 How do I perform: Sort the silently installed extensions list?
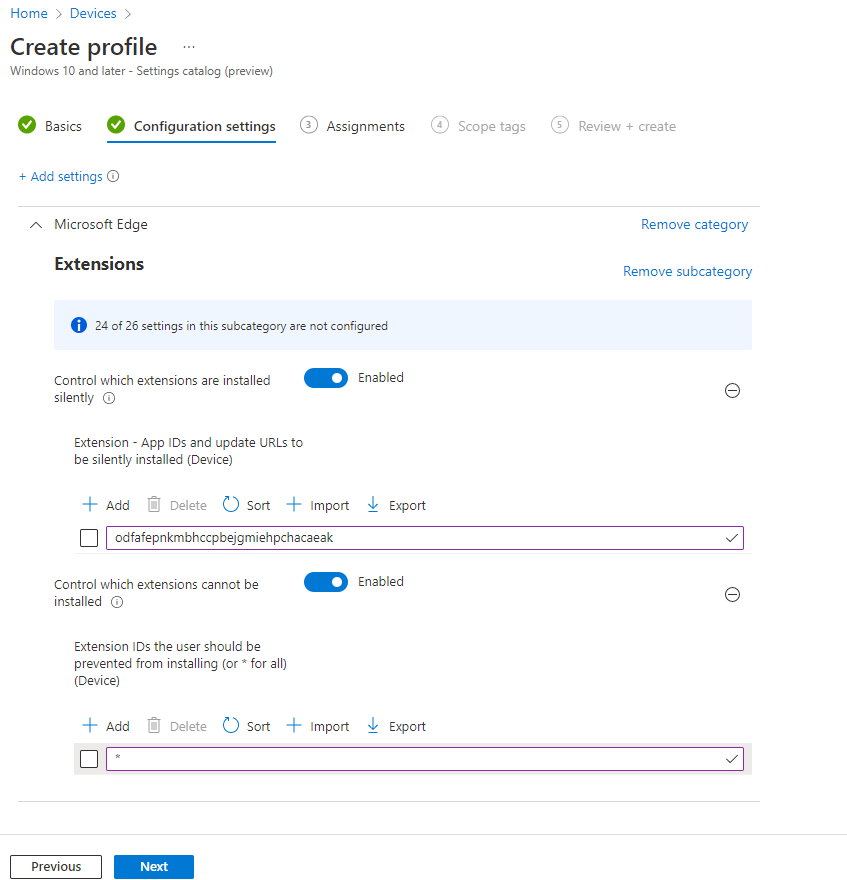[246, 505]
